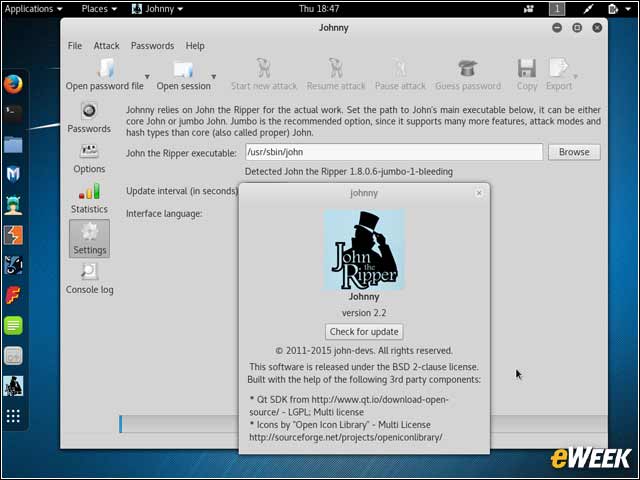Screen dimensions: 640x480
Task: Expand the Export dropdown arrow
Action: 576,76
